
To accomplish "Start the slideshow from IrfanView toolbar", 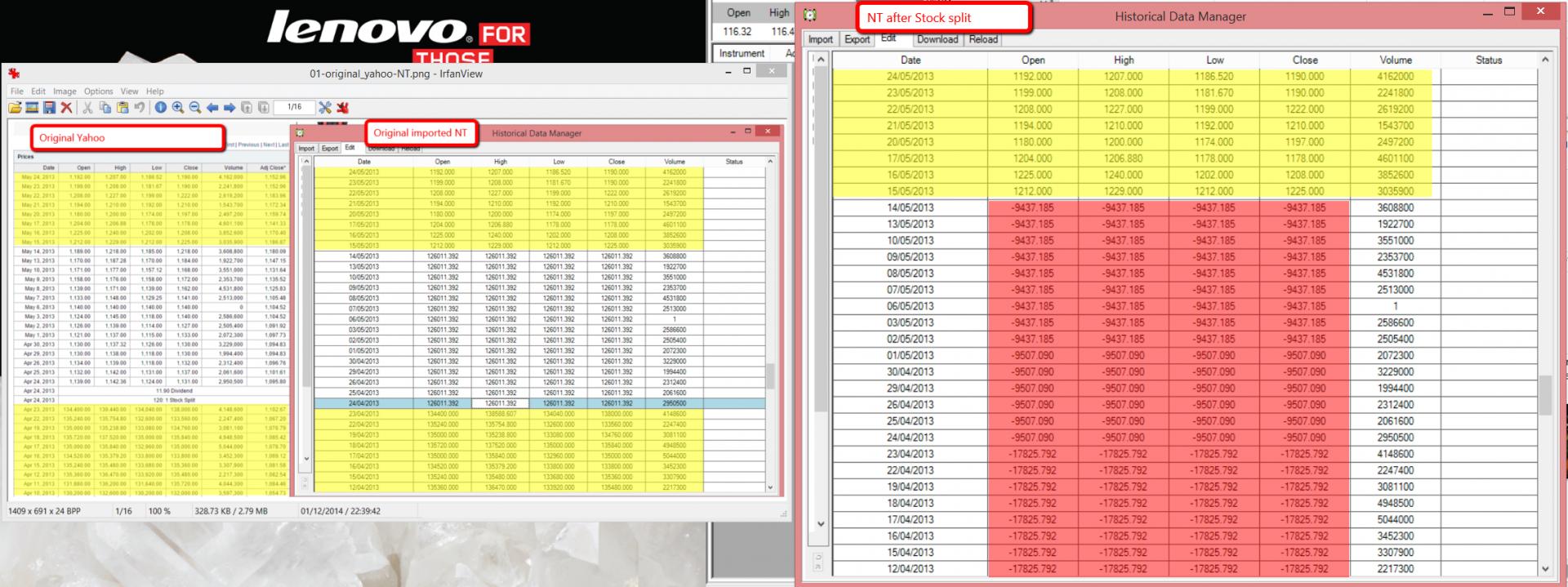I will coord(33,108).
